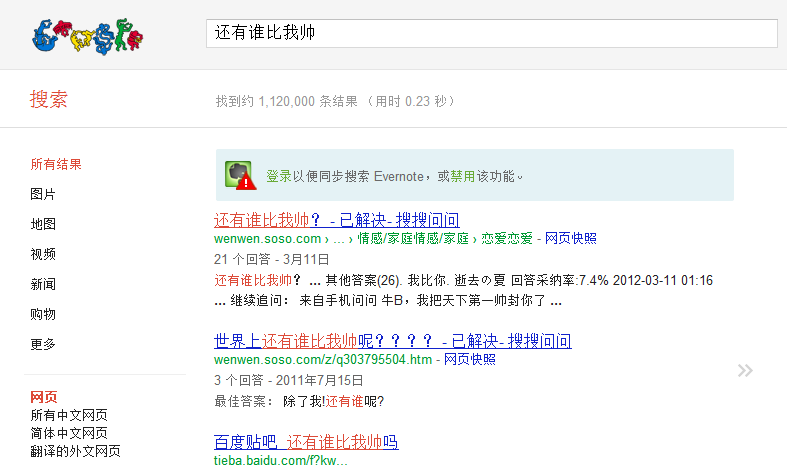The image size is (787, 466).
Task: Click the URL text tieba.baidu.com/f?kw...
Action: point(281,460)
